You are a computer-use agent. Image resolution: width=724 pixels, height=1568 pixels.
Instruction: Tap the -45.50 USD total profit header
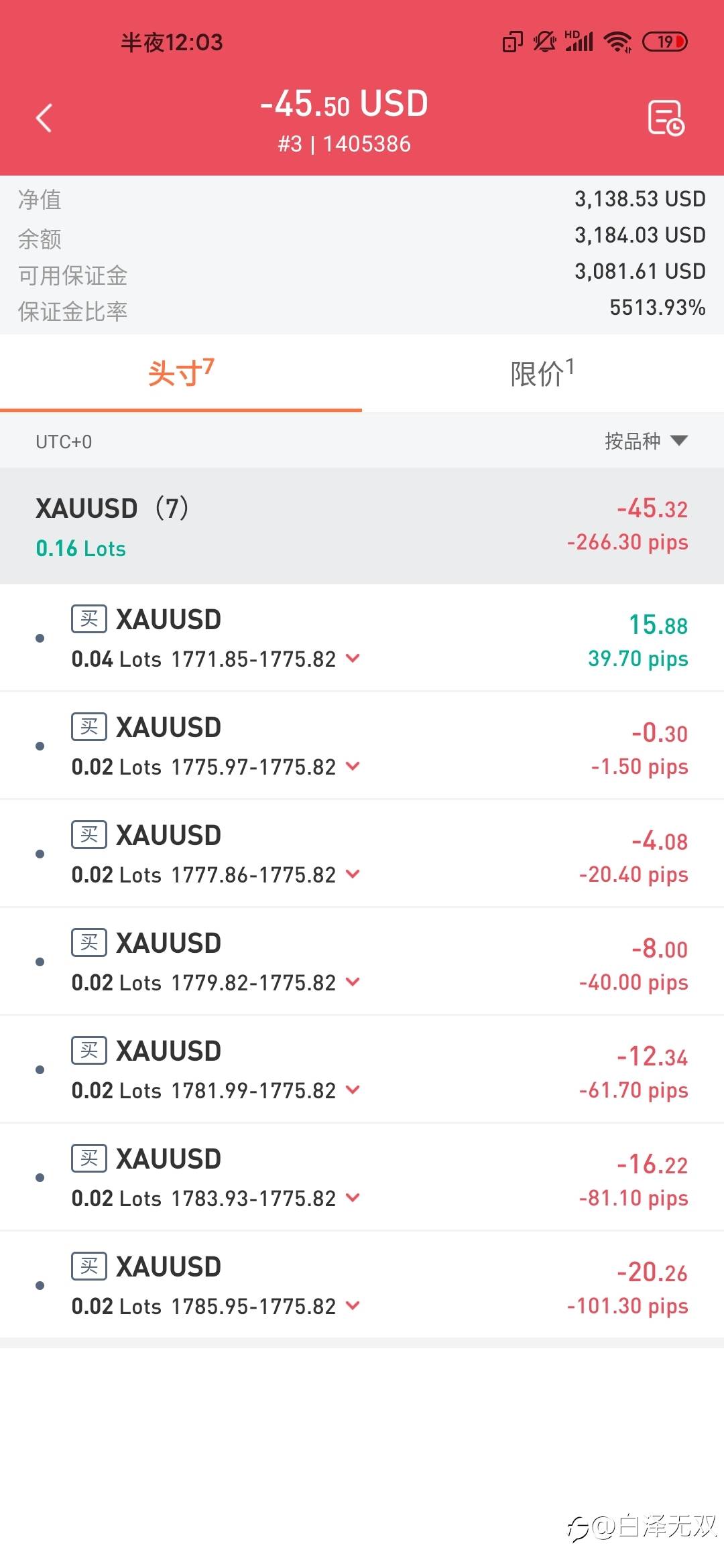(x=345, y=105)
